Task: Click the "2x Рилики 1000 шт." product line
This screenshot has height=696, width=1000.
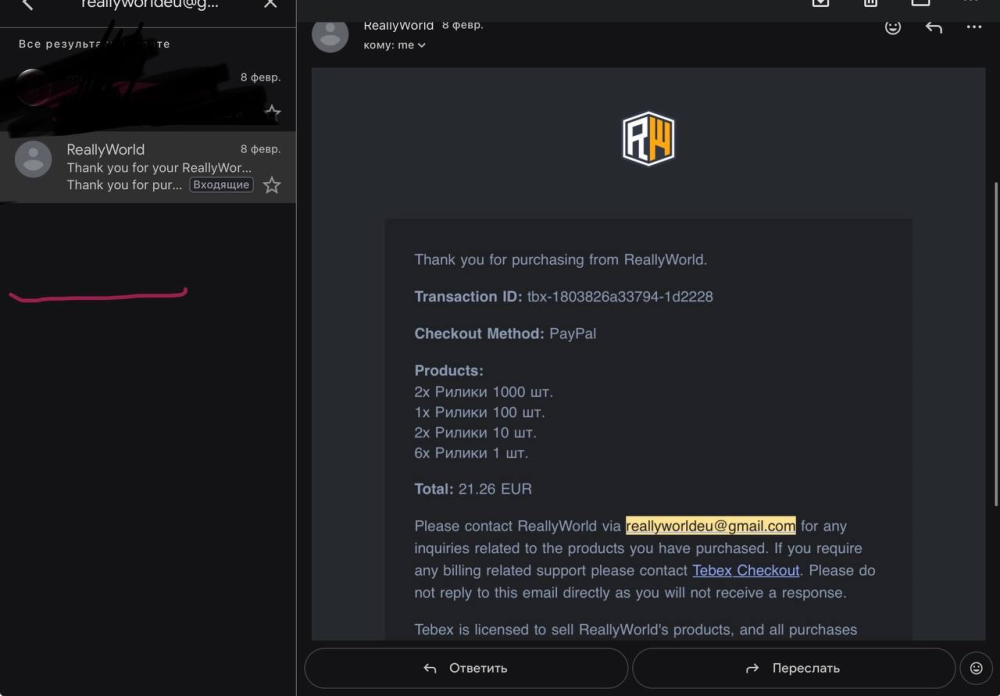Action: click(x=483, y=392)
